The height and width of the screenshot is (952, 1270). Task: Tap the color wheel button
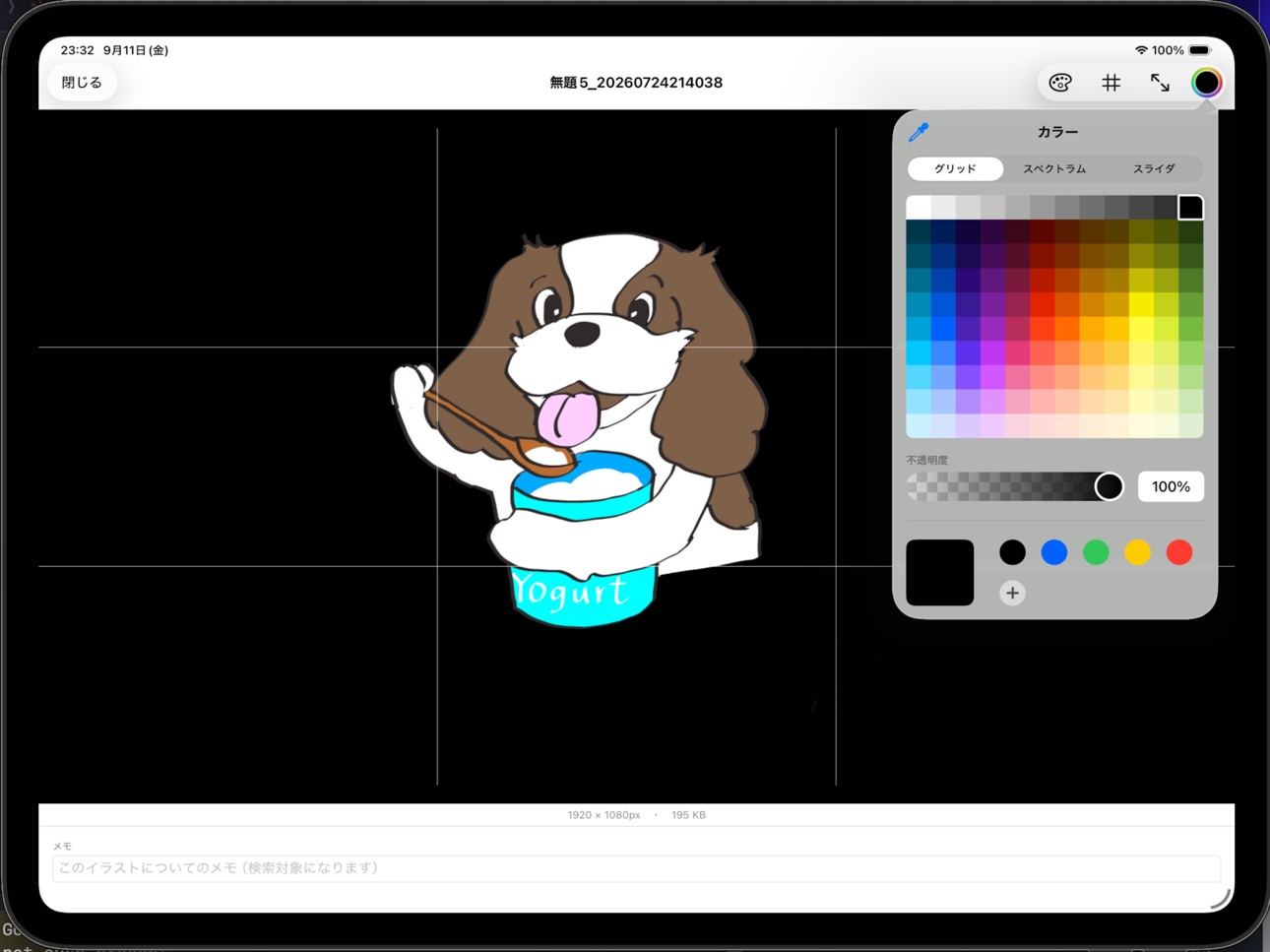1206,83
